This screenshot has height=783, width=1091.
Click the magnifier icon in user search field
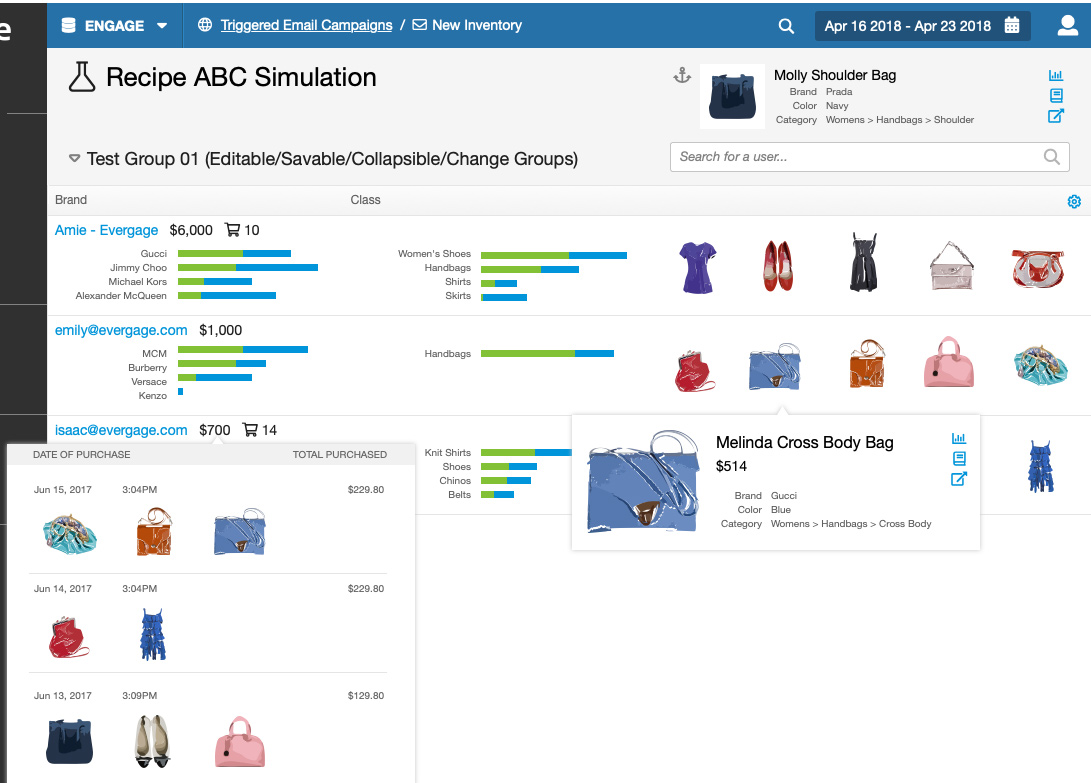[x=1052, y=157]
